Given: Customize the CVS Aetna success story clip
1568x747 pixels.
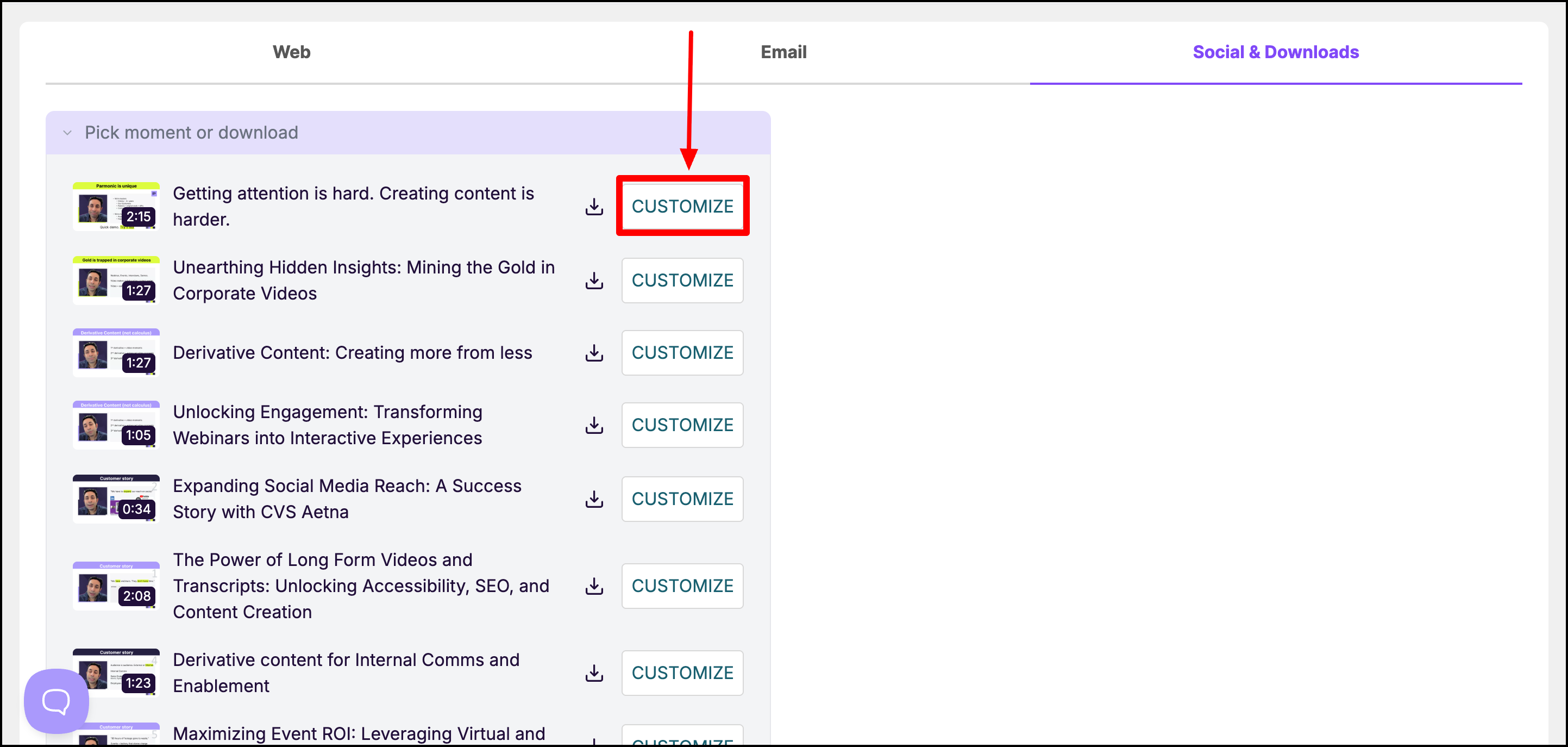Looking at the screenshot, I should (682, 499).
